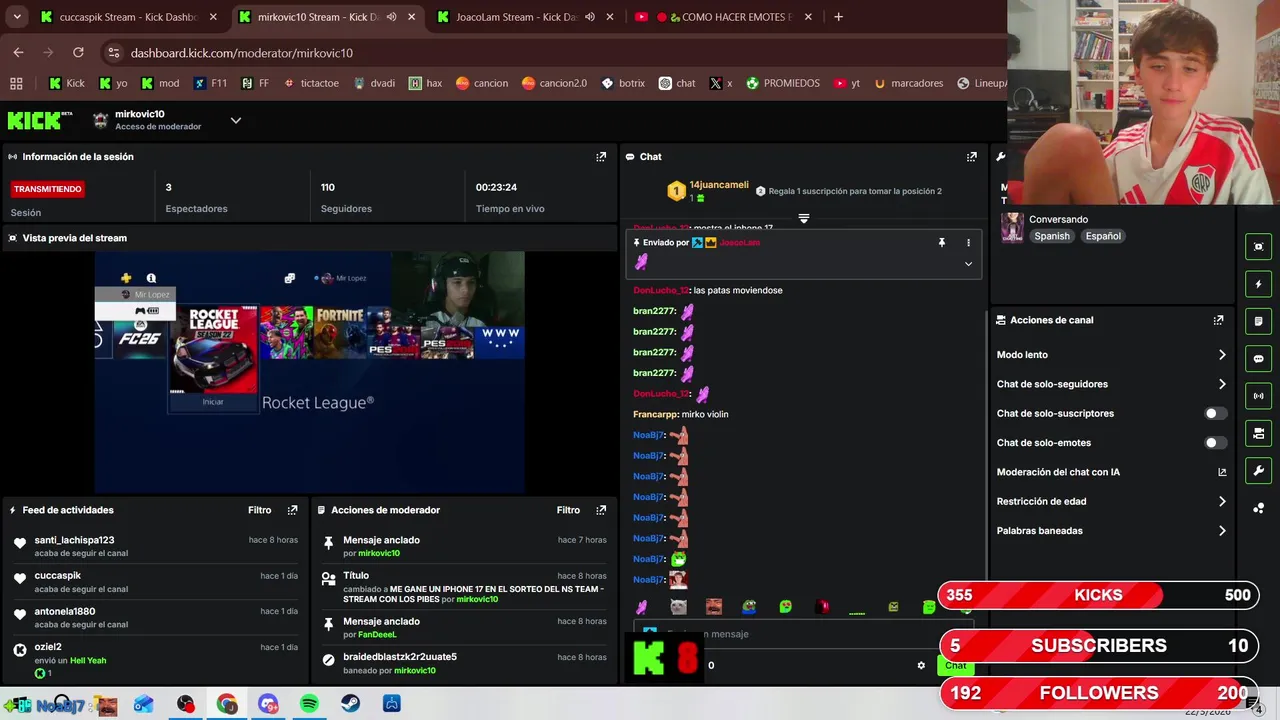
Task: Pop out the Chat panel
Action: click(x=971, y=157)
